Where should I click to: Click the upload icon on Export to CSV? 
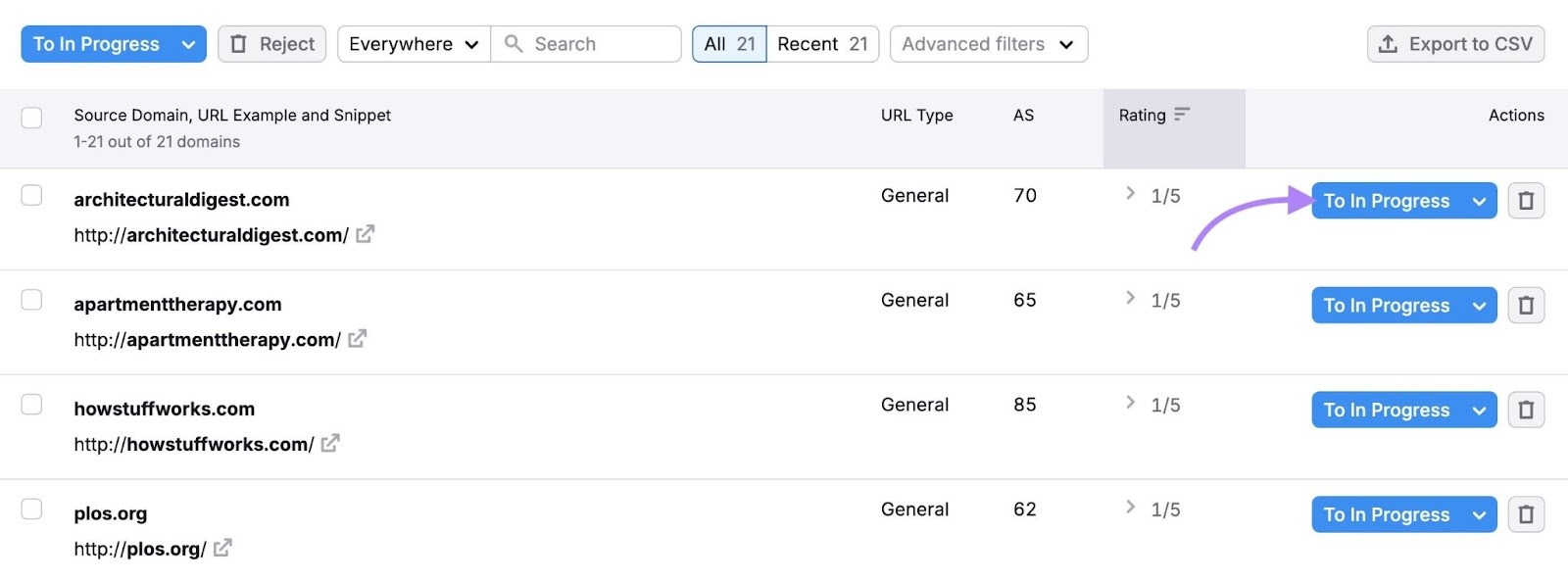tap(1388, 44)
